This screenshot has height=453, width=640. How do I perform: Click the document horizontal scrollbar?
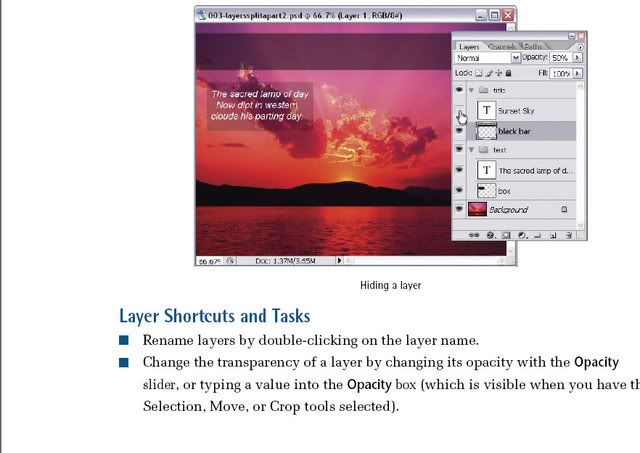click(427, 261)
